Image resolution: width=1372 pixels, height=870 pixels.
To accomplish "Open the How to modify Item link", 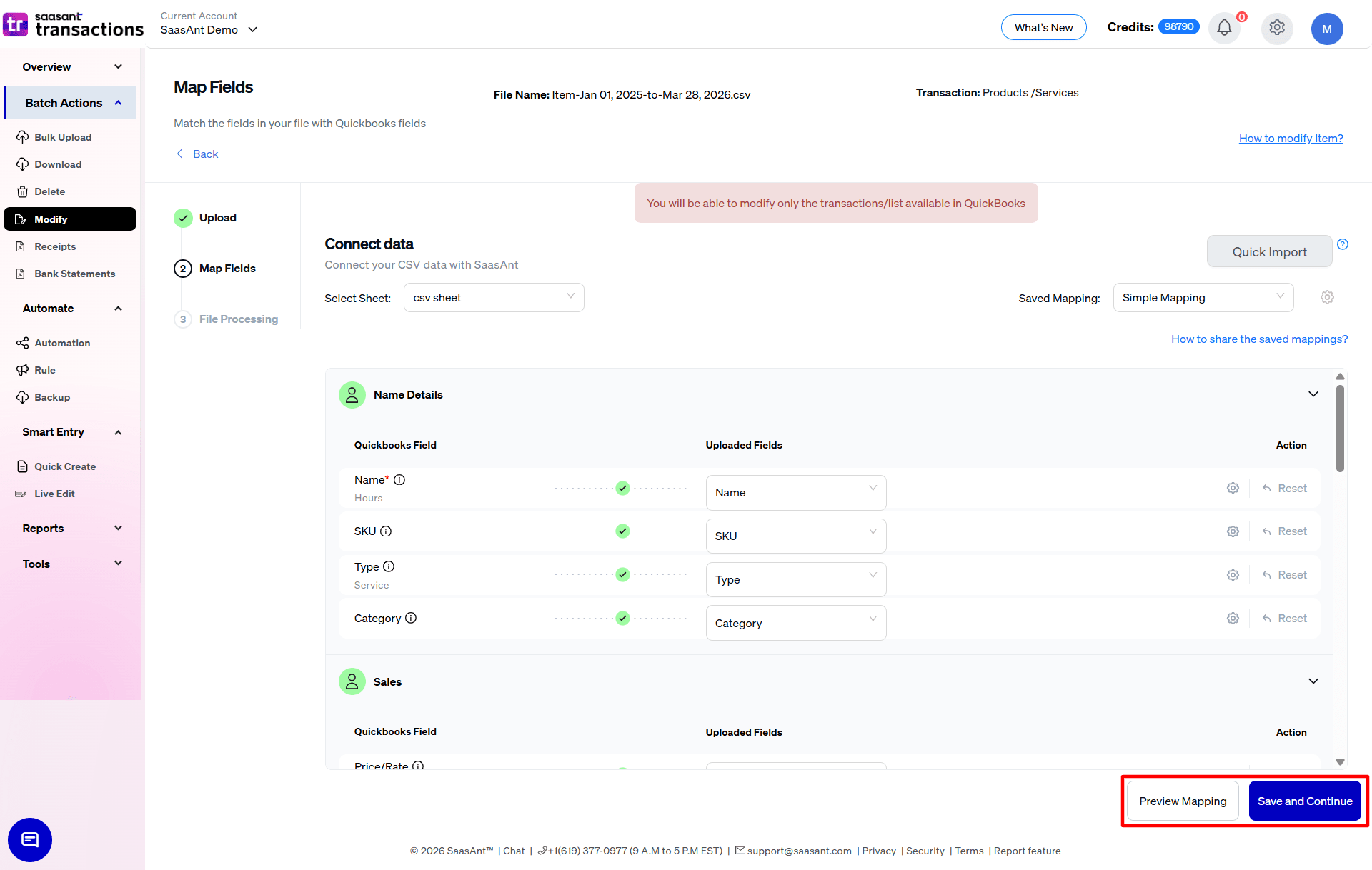I will point(1291,138).
